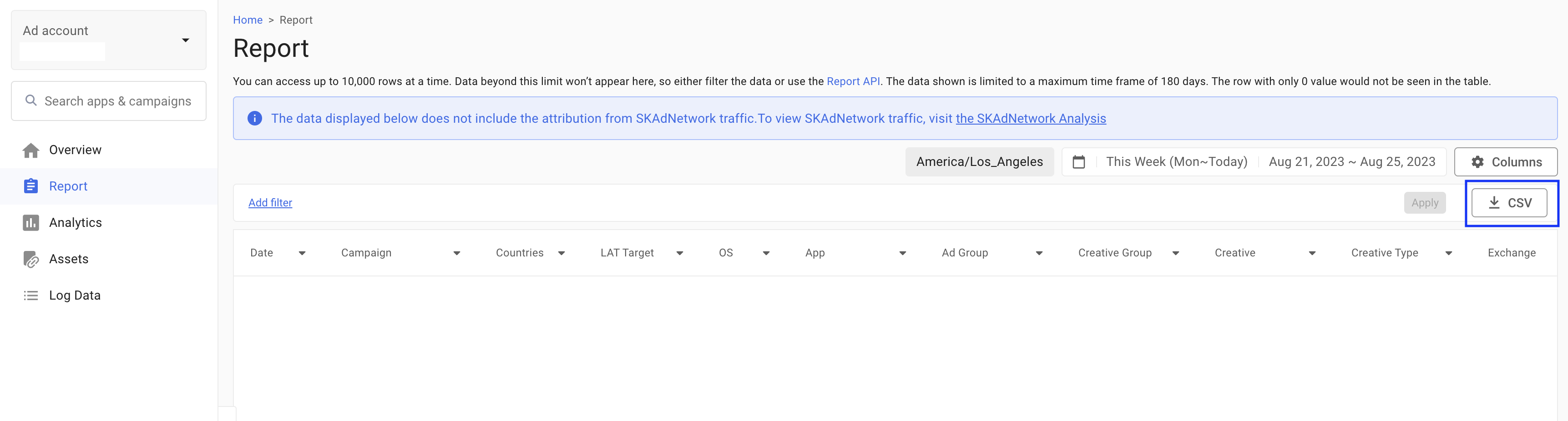The image size is (1568, 421).
Task: Click the Add filter link
Action: tap(270, 203)
